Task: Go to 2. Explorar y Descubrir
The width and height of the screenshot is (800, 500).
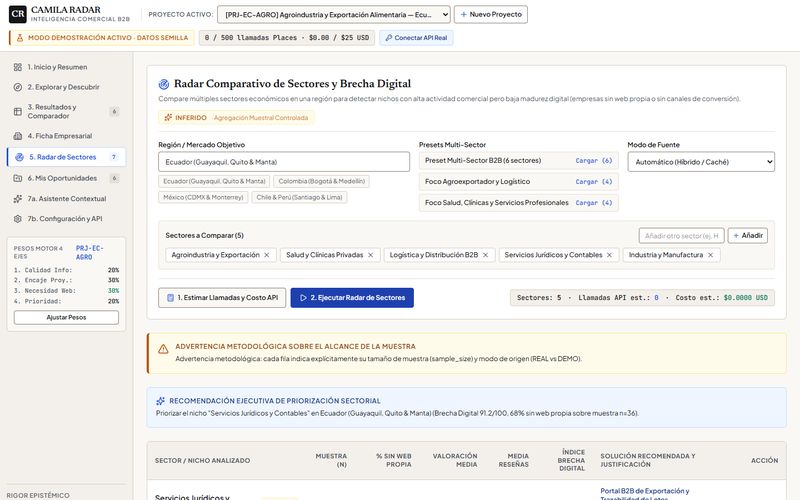Action: [x=66, y=87]
